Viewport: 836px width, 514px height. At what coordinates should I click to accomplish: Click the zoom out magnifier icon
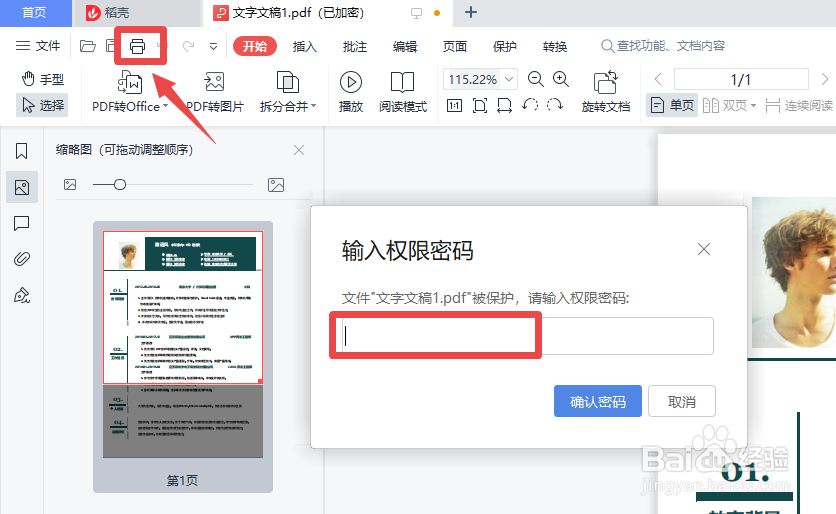[x=535, y=79]
